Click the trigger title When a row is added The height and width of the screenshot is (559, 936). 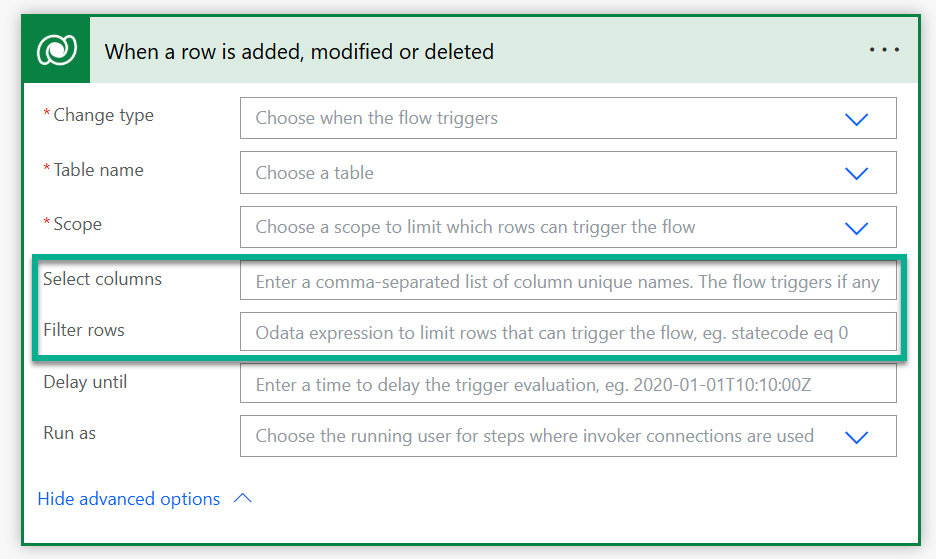[299, 52]
